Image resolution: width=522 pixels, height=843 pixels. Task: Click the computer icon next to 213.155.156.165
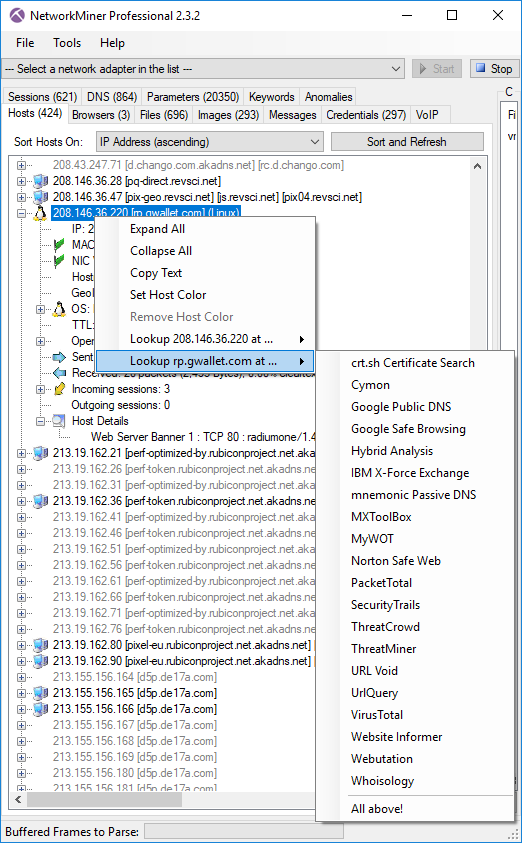click(x=40, y=693)
